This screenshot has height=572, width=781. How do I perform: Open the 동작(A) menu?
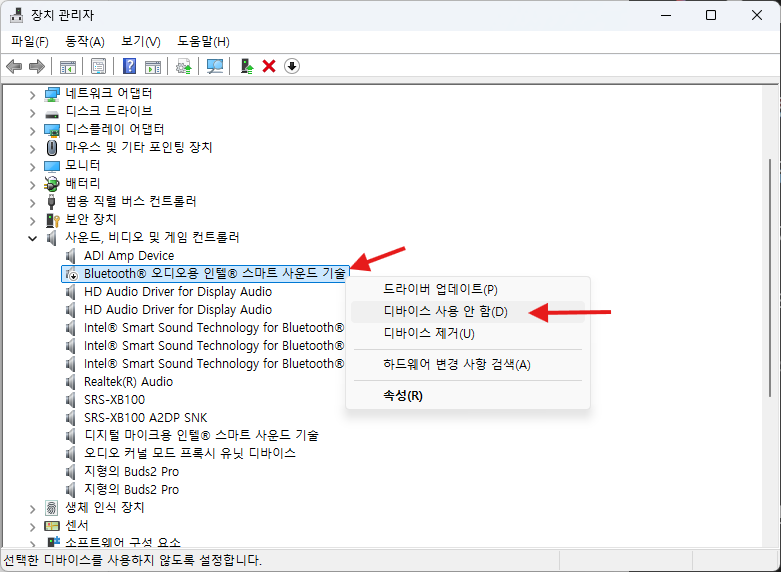tap(85, 41)
